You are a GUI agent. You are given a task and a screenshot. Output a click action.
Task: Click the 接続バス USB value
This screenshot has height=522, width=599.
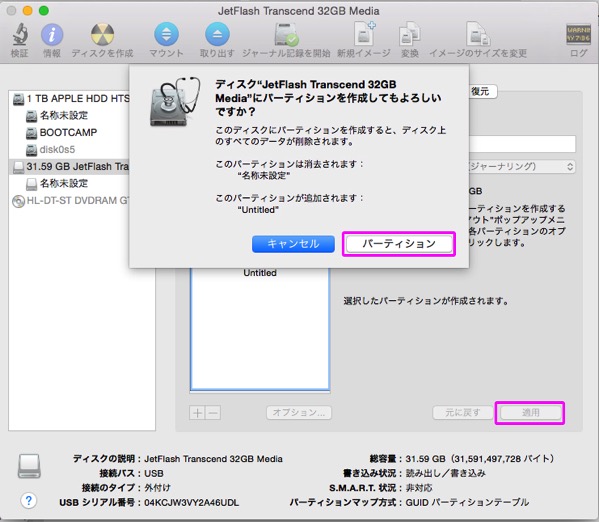click(154, 473)
